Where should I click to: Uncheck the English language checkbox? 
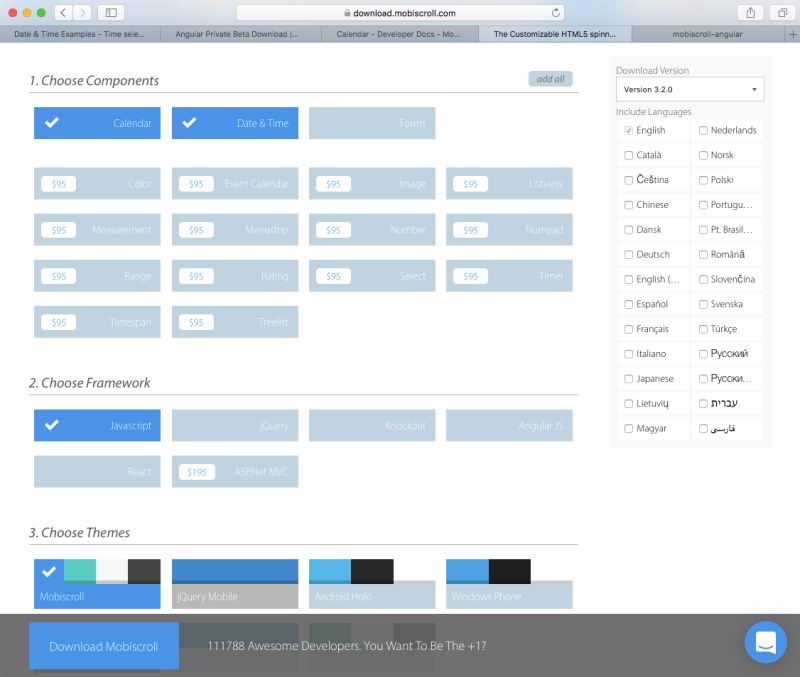coord(630,130)
